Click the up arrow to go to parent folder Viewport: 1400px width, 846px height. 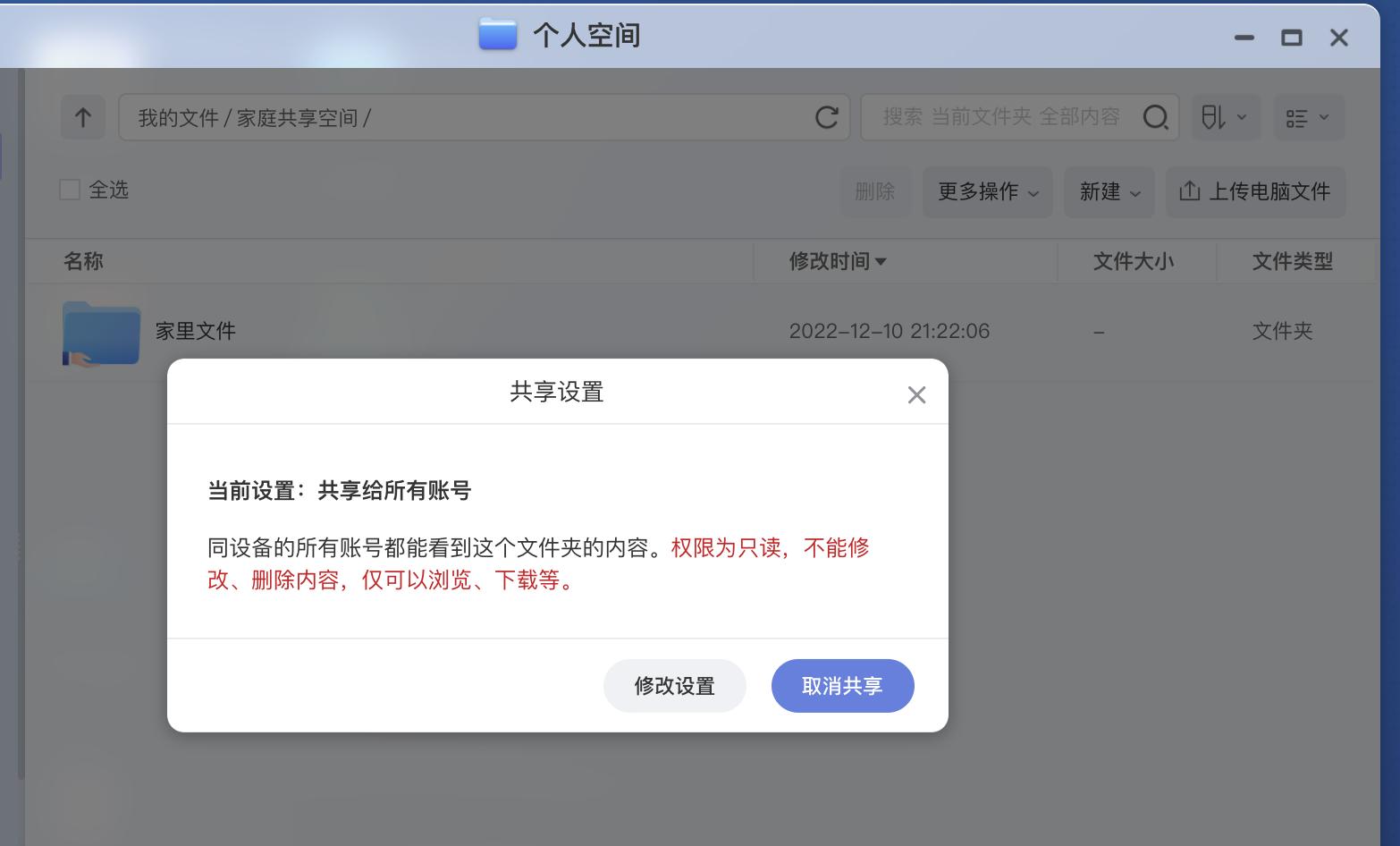(82, 117)
